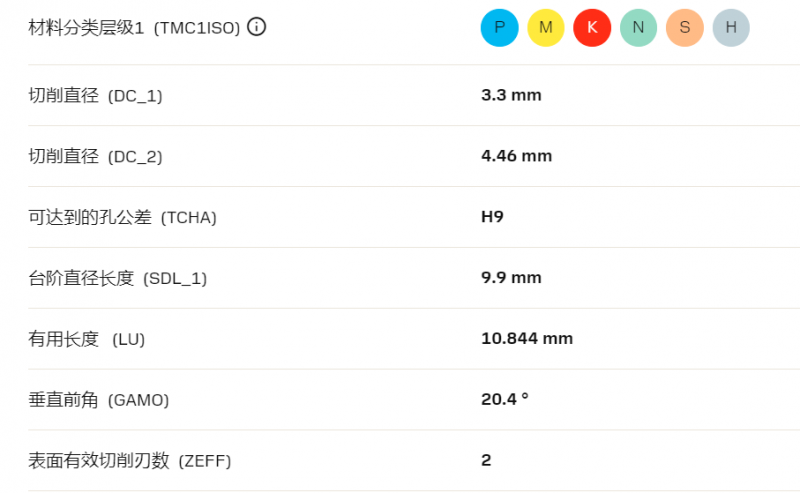This screenshot has width=800, height=493.
Task: Click the 10.844 mm value
Action: (x=527, y=338)
